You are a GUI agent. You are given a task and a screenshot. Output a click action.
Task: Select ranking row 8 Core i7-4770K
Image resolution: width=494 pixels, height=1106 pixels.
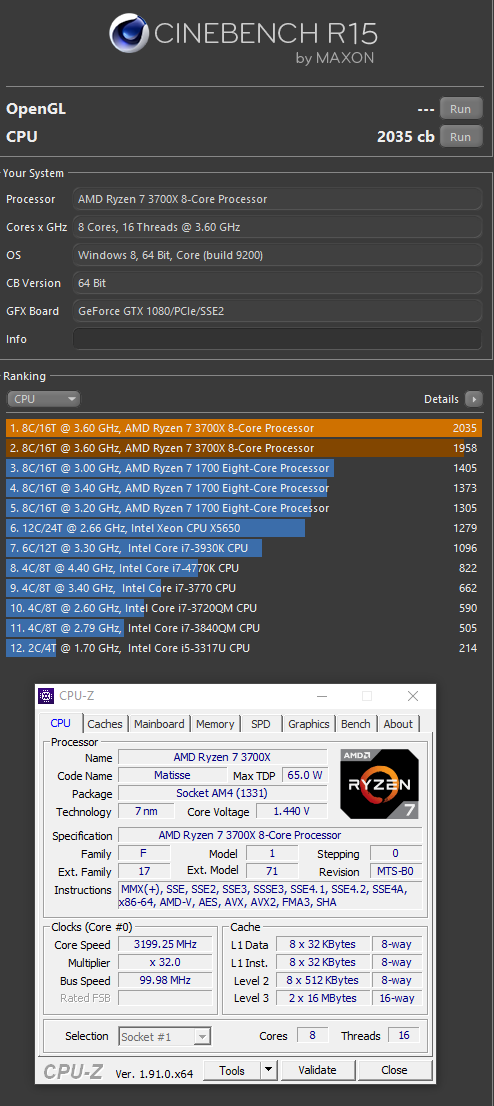[x=244, y=568]
